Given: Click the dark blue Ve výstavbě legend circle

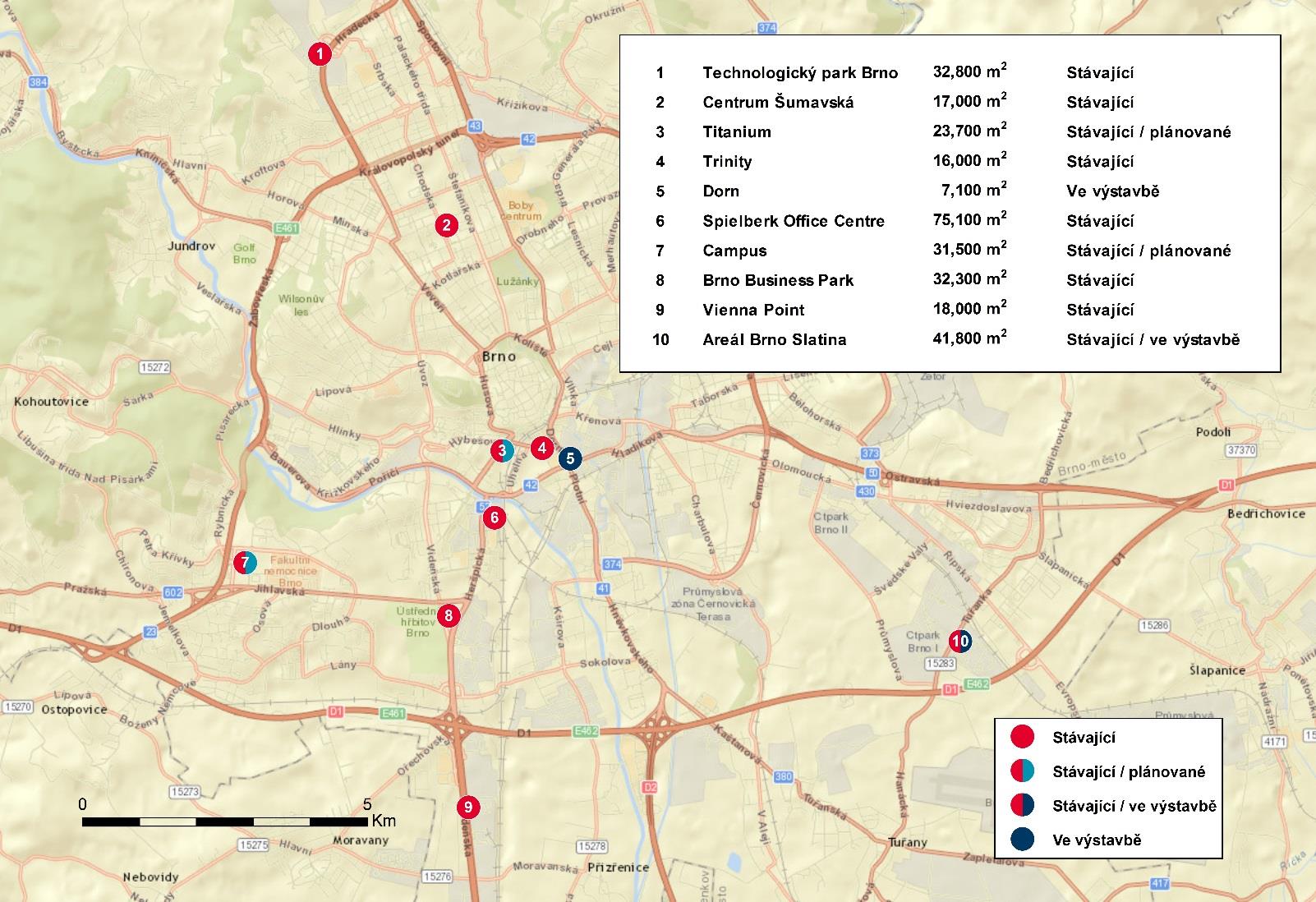Looking at the screenshot, I should pyautogui.click(x=1022, y=839).
